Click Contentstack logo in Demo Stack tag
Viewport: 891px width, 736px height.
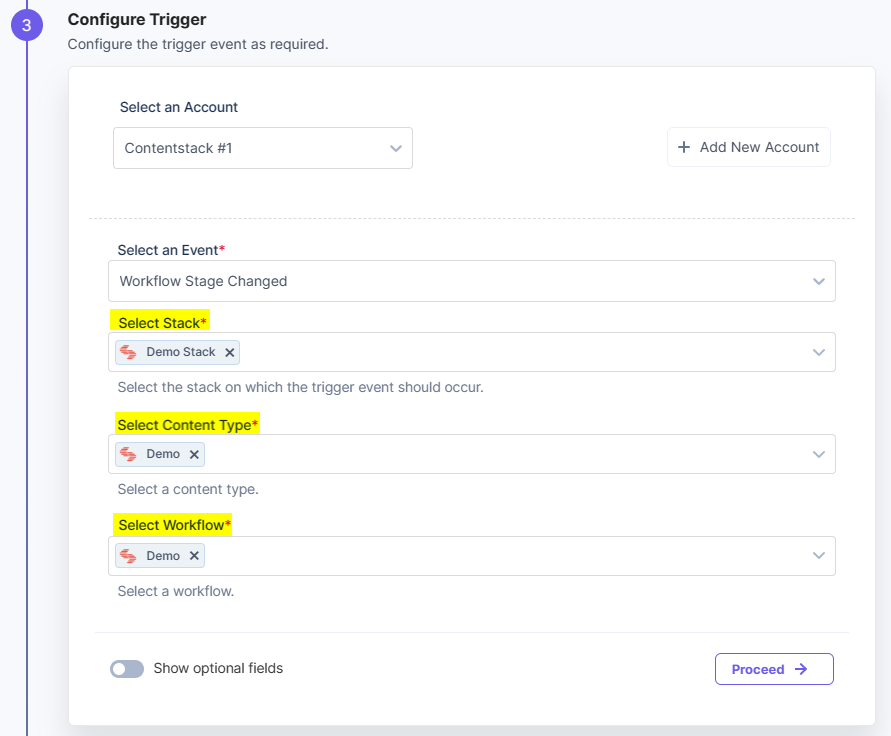pos(128,352)
